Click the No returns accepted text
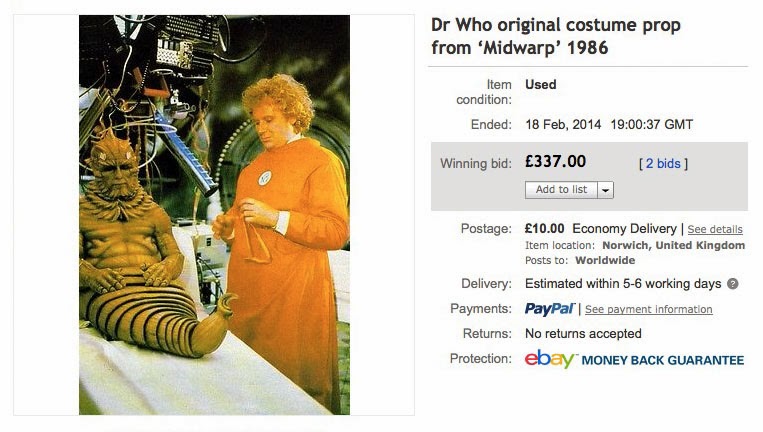The width and height of the screenshot is (763, 432). pyautogui.click(x=583, y=334)
